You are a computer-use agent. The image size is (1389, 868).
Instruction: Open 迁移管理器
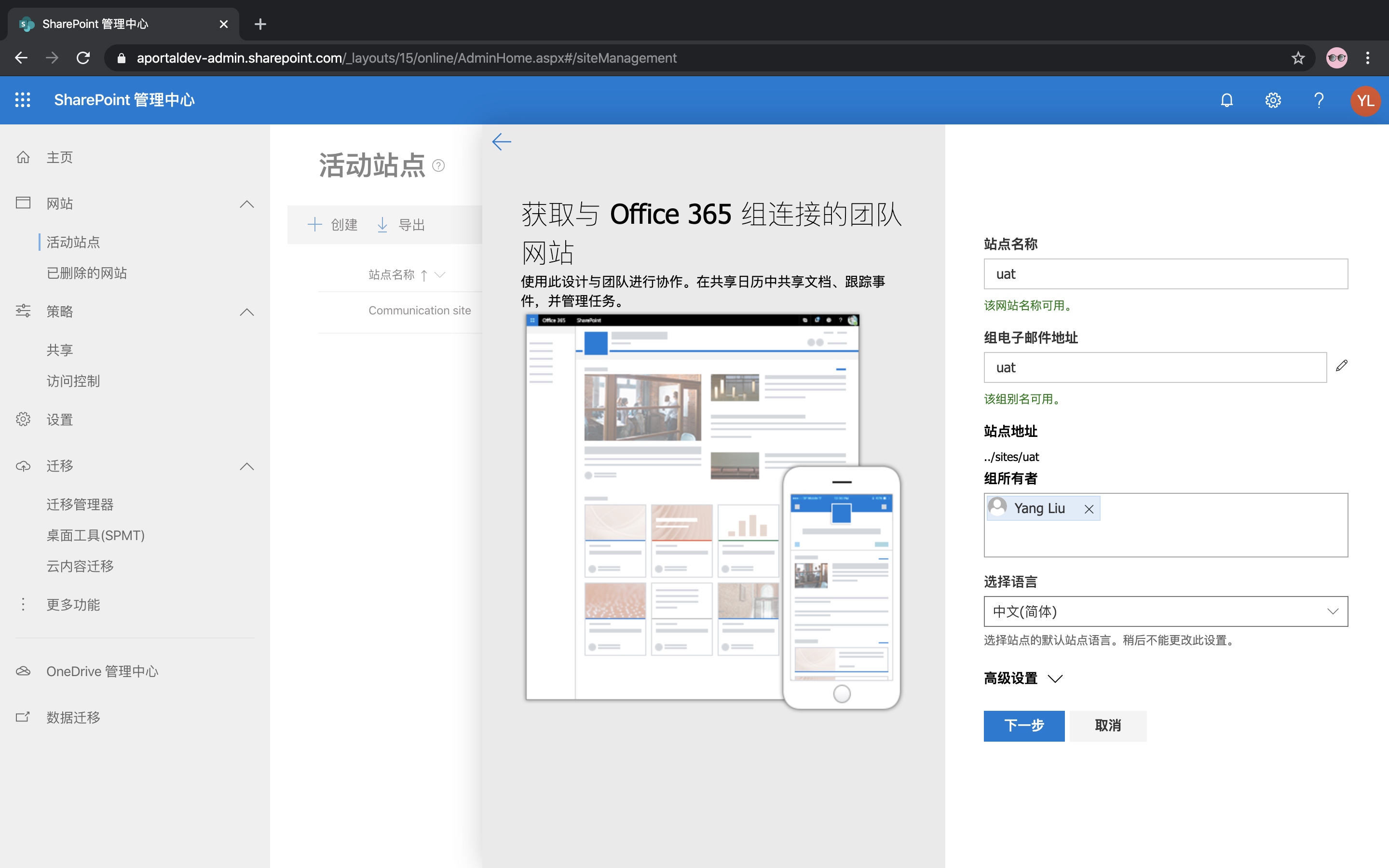[80, 504]
